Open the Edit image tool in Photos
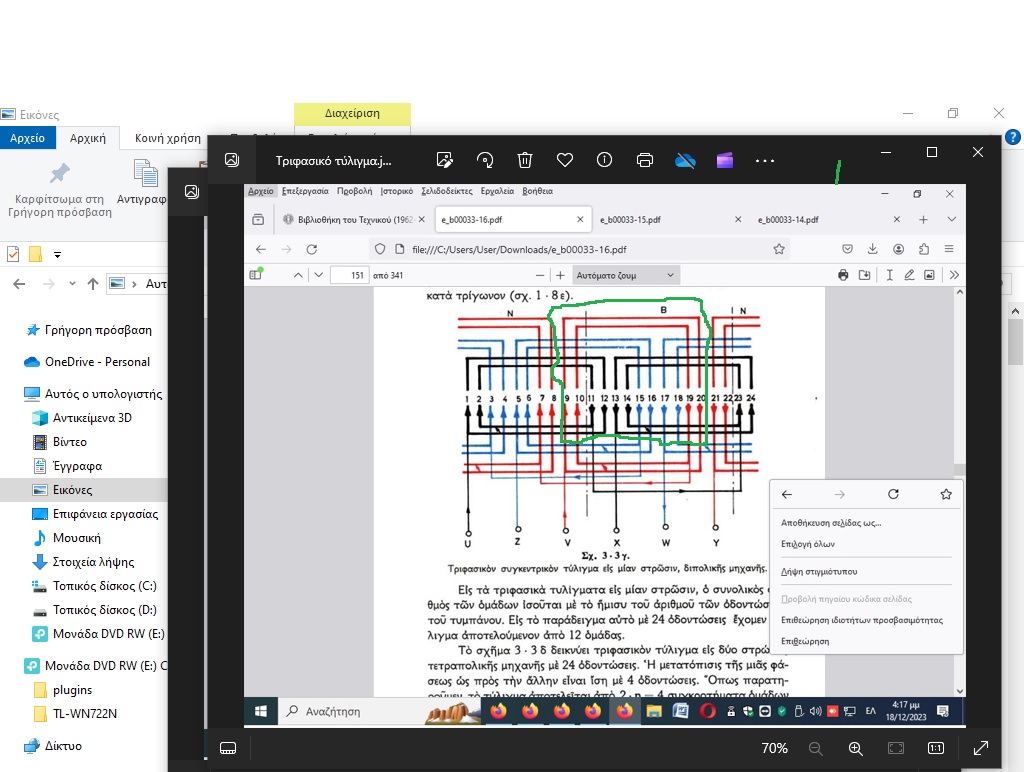Screen dimensions: 1024x772 click(x=445, y=160)
